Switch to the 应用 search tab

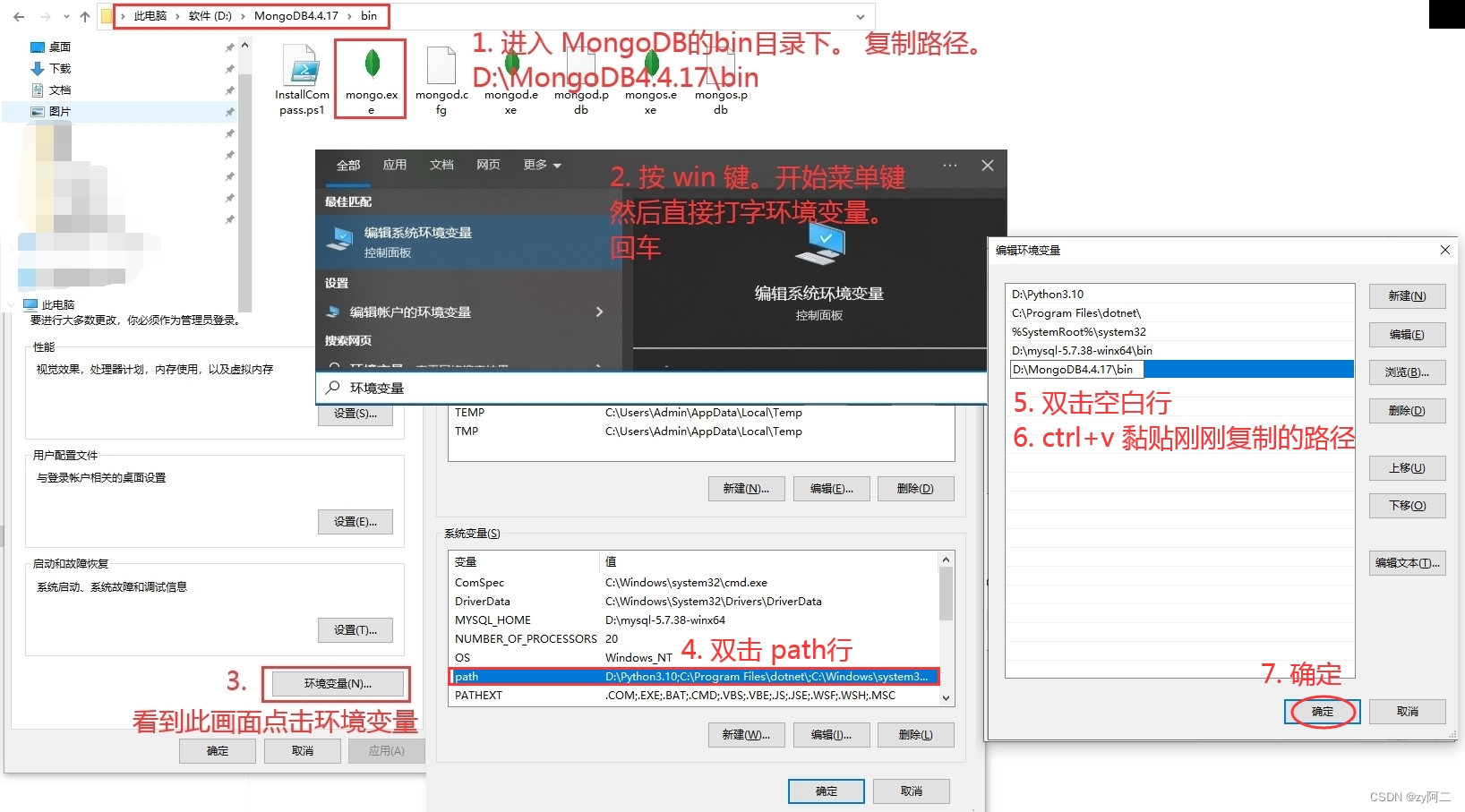(x=395, y=165)
